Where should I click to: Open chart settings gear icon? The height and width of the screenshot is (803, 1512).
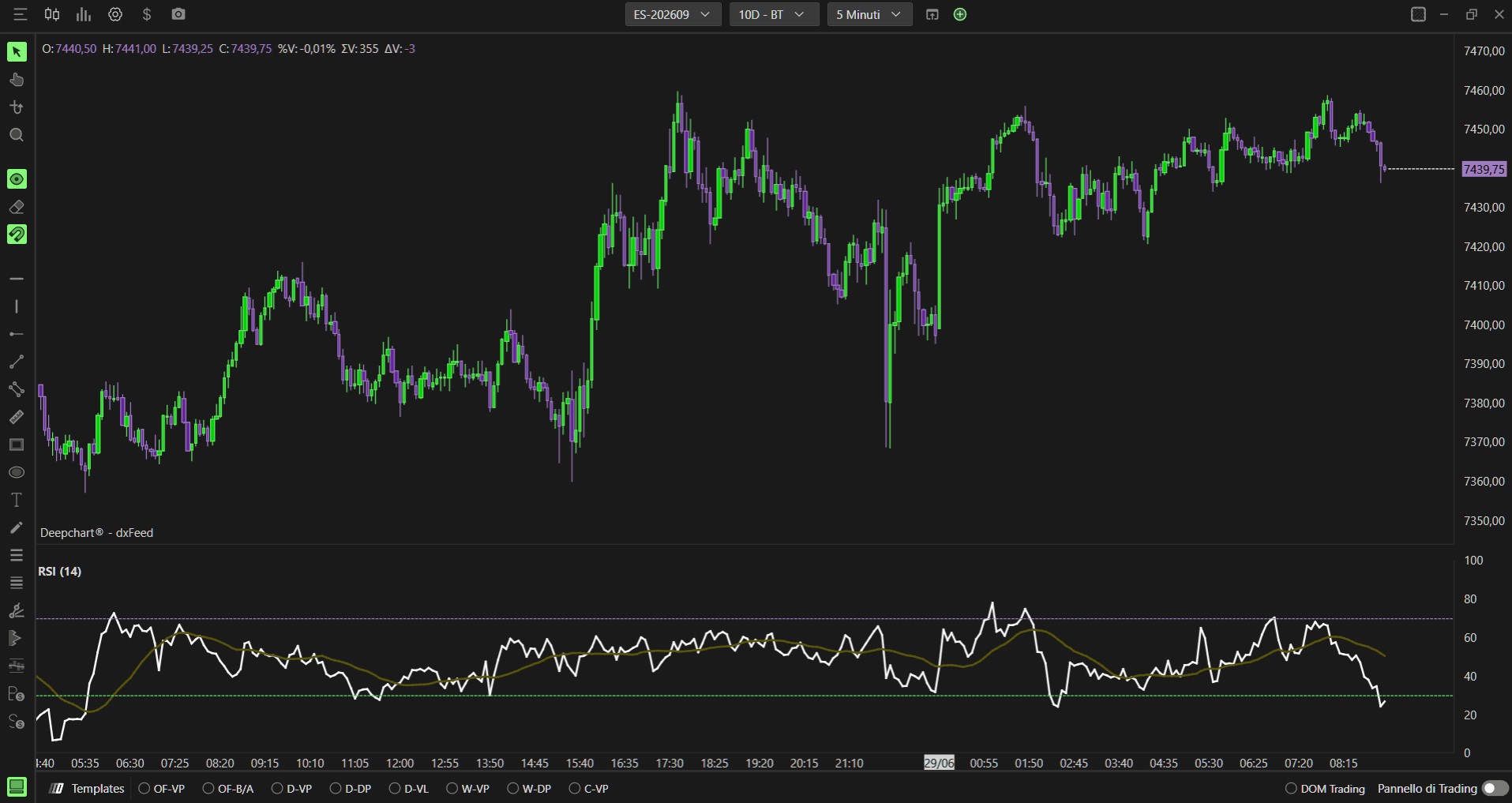click(115, 14)
